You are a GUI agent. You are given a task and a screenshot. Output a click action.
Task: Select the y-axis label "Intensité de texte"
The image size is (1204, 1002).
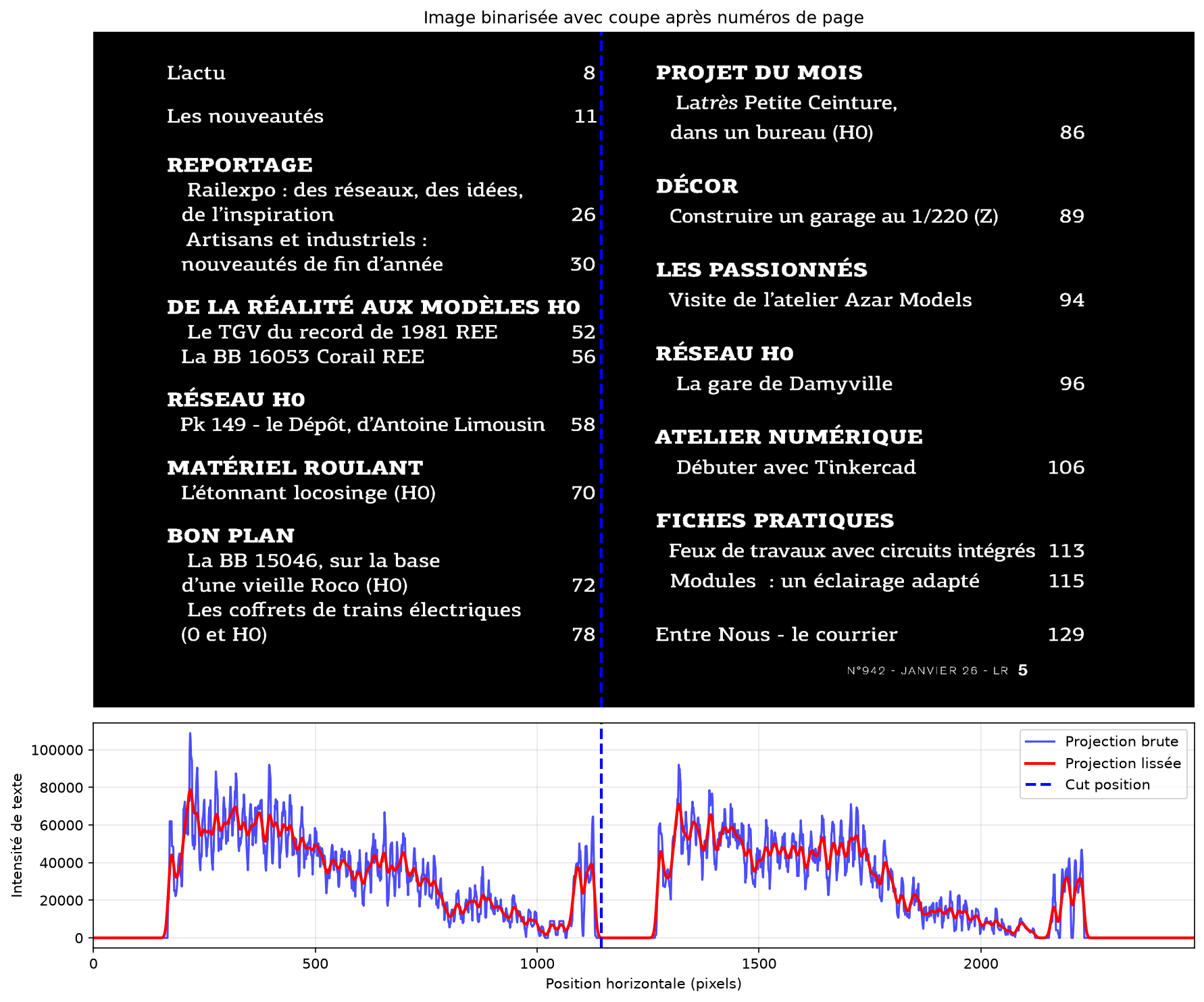click(x=17, y=836)
